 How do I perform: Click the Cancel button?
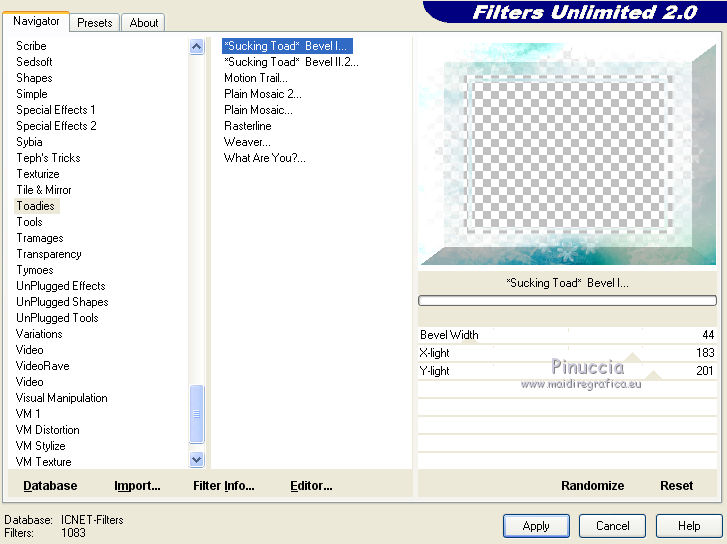612,526
